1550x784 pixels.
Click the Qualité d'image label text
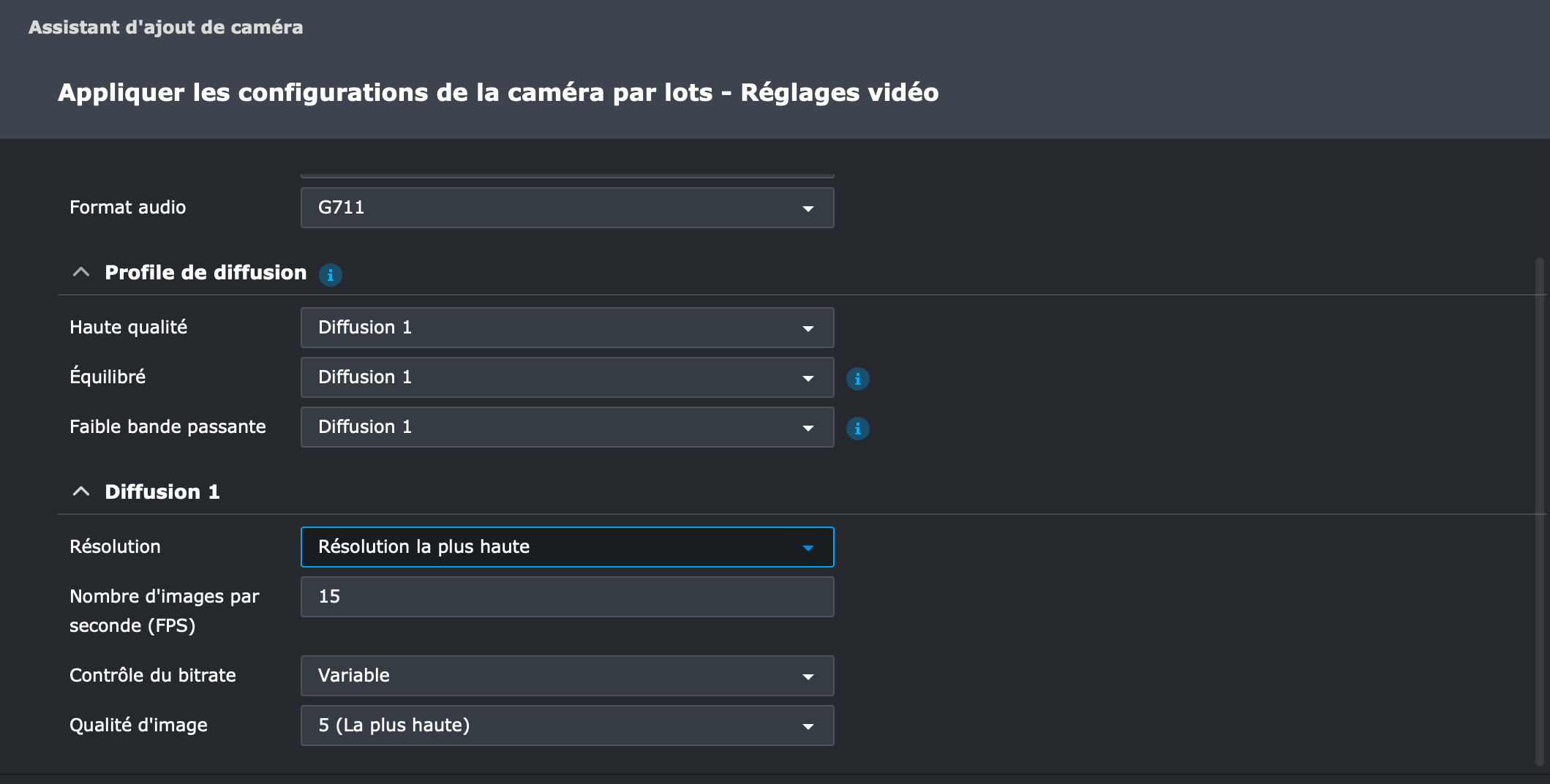pos(138,725)
